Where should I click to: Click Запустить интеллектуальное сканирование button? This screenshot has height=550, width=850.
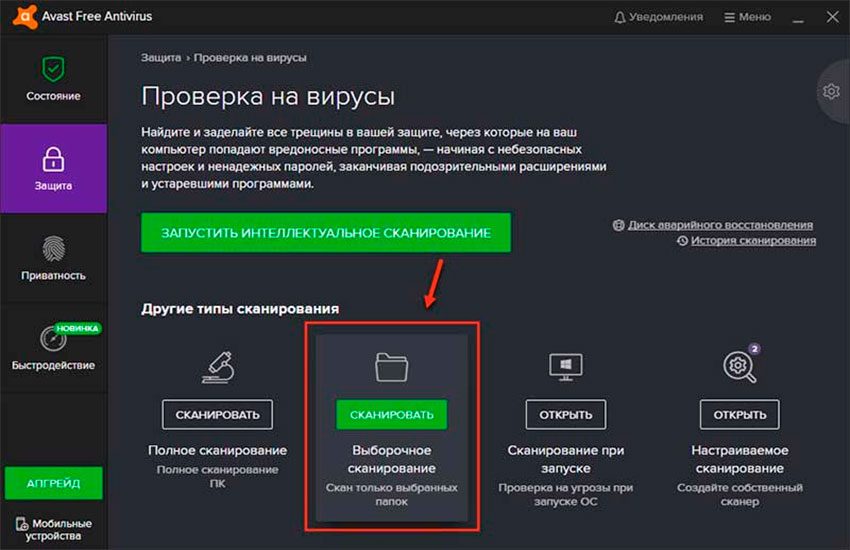tap(325, 232)
